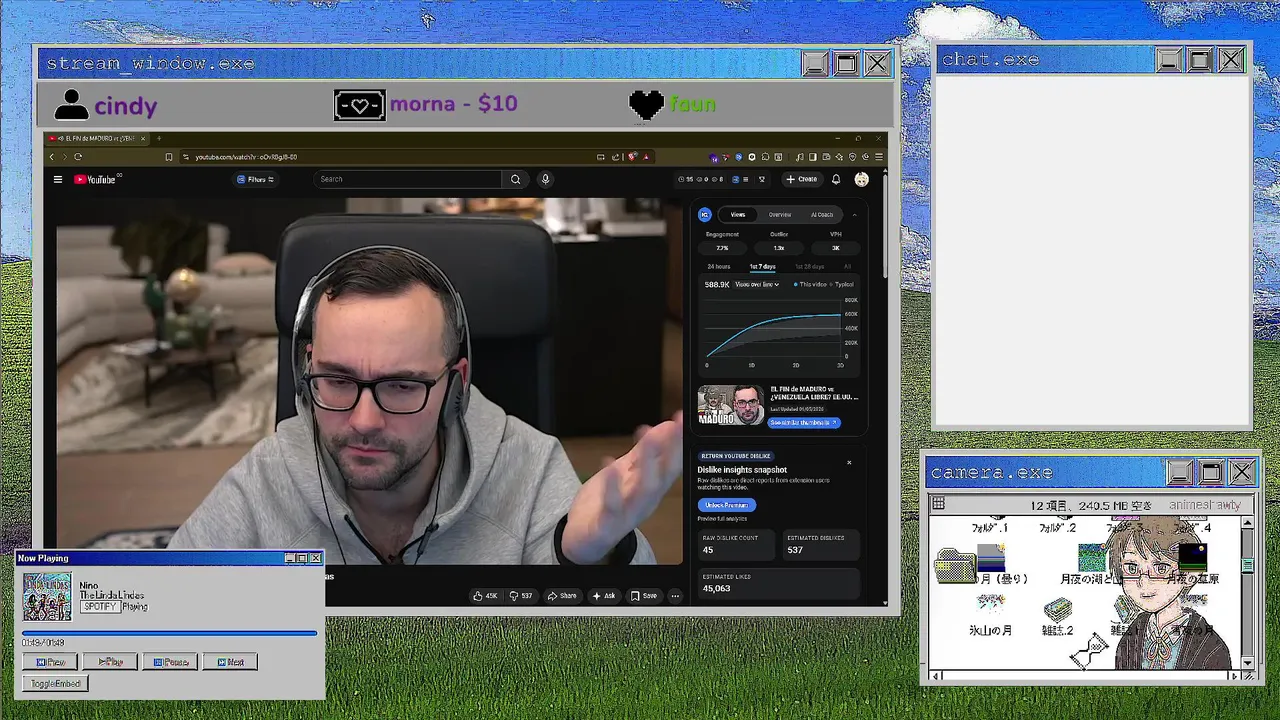Click camera.exe horizontal scrollbar left arrow

[936, 676]
